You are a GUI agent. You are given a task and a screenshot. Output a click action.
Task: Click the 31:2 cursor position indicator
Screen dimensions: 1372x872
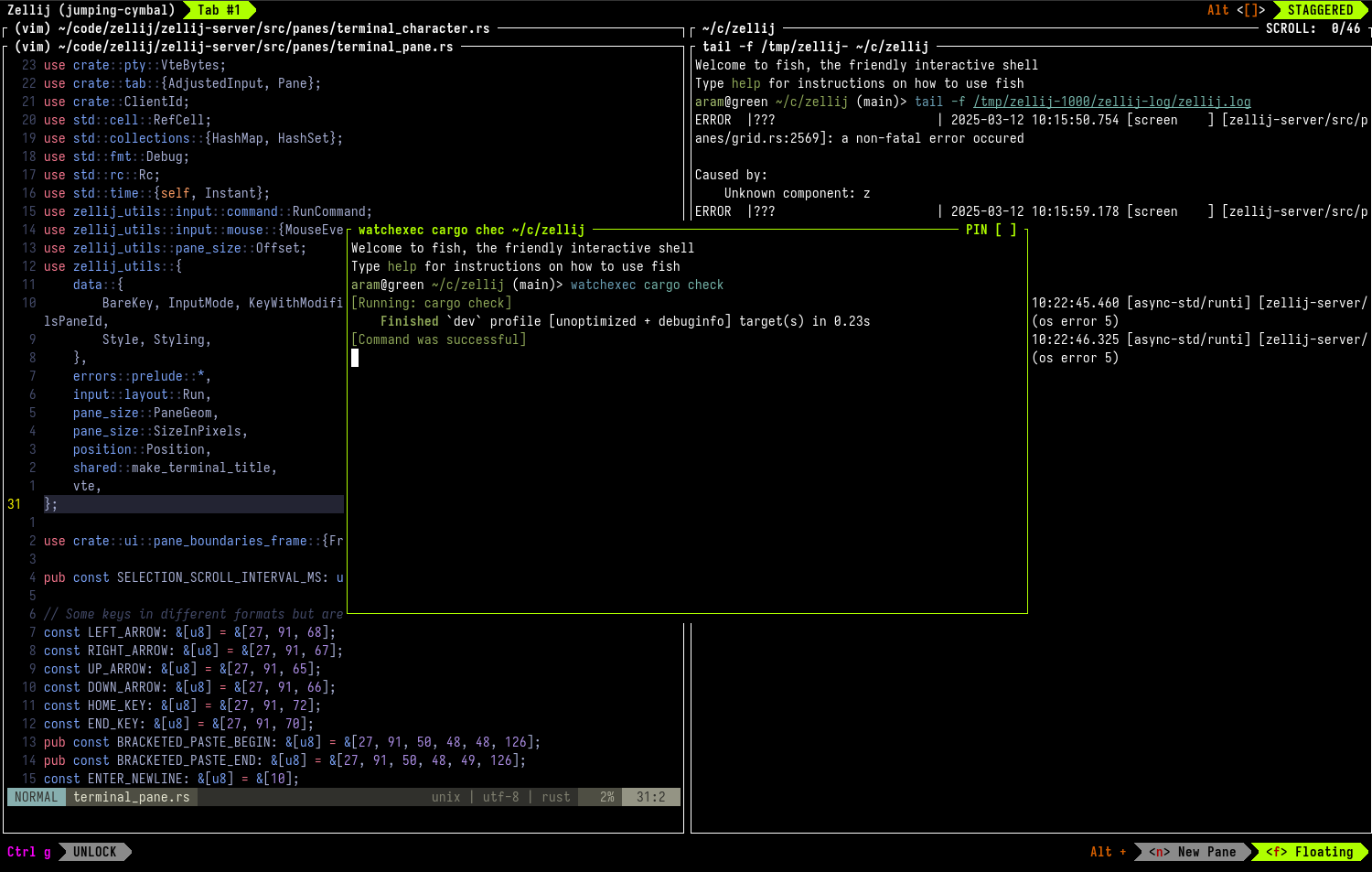coord(651,797)
